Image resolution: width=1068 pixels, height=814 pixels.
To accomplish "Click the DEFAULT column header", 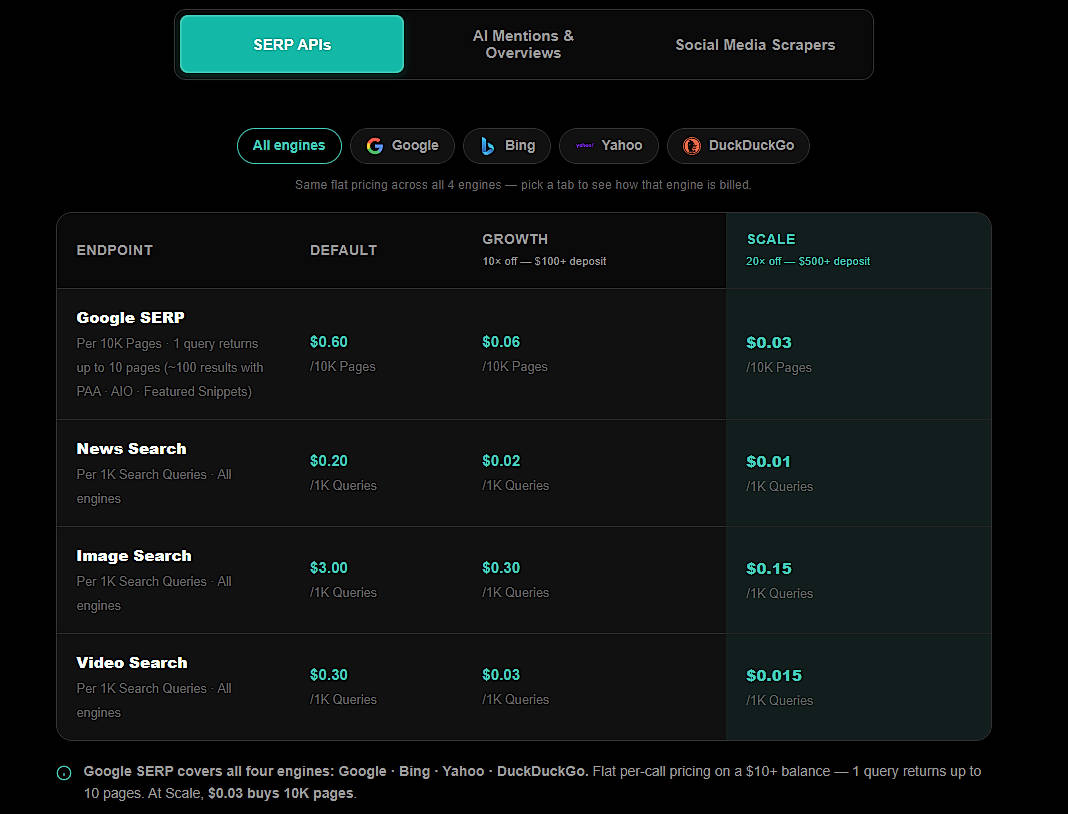I will pyautogui.click(x=343, y=250).
